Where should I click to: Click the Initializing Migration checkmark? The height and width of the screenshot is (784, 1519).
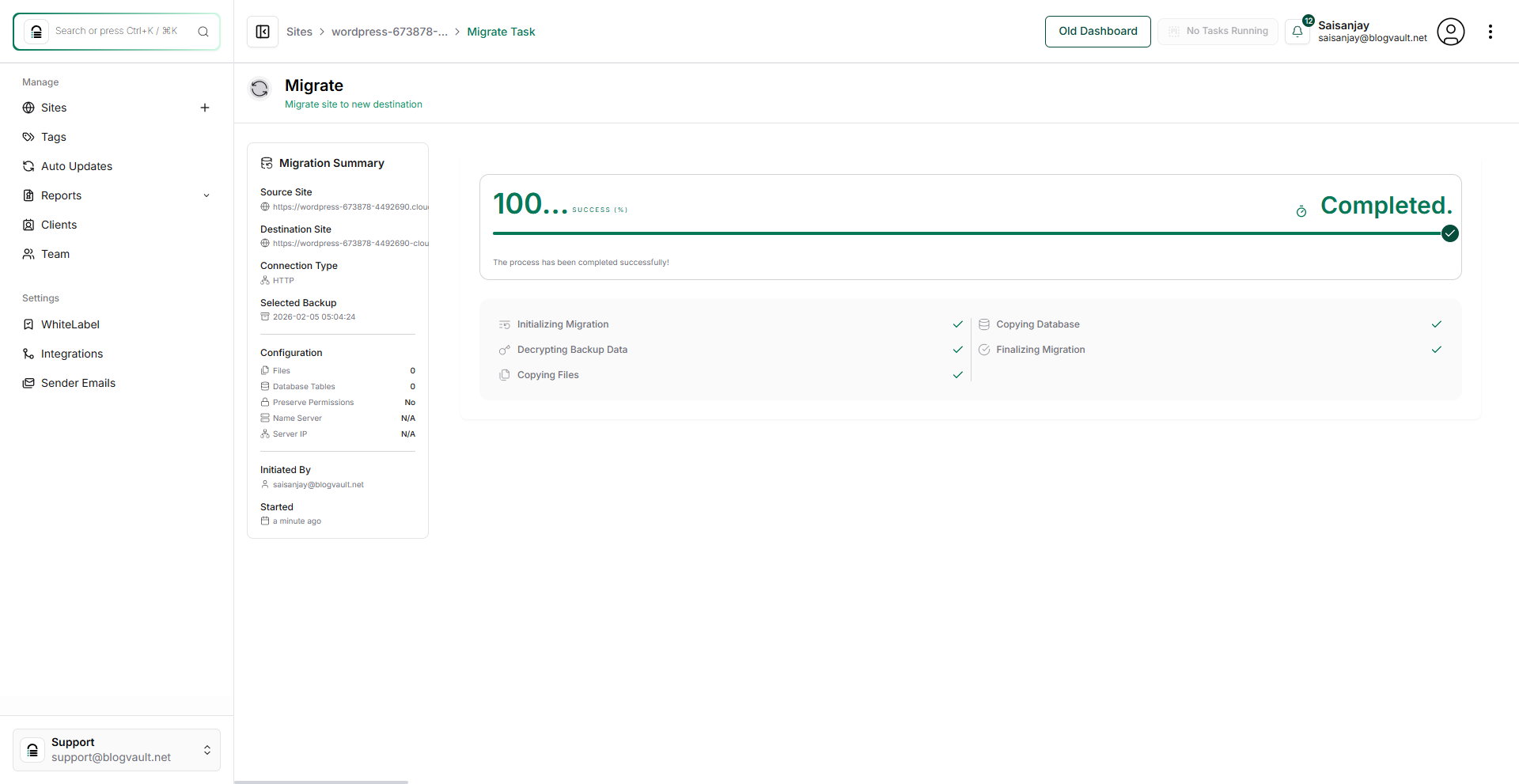coord(957,324)
